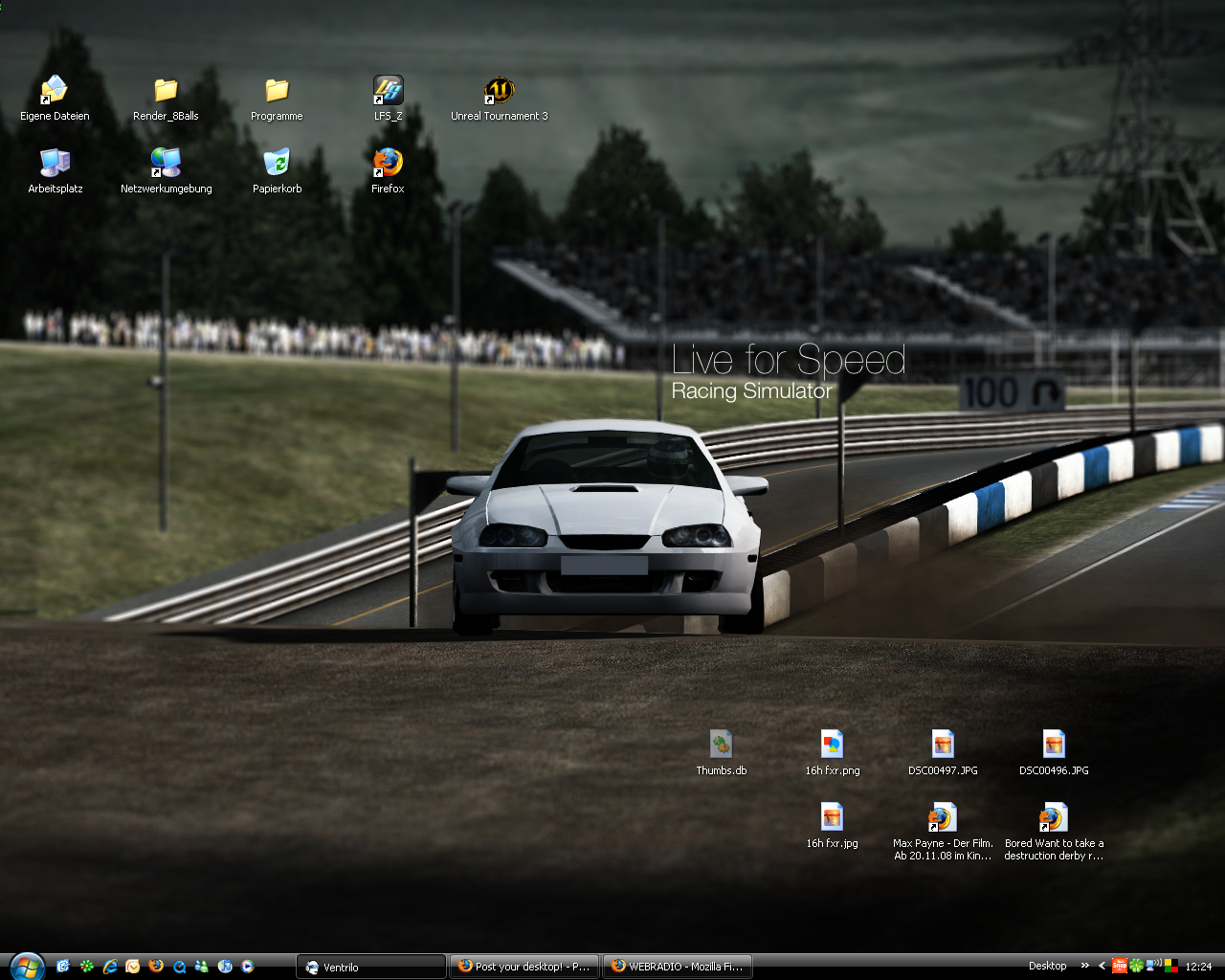This screenshot has width=1225, height=980.
Task: Click the Desktop toolbar label on taskbar
Action: pyautogui.click(x=1047, y=967)
